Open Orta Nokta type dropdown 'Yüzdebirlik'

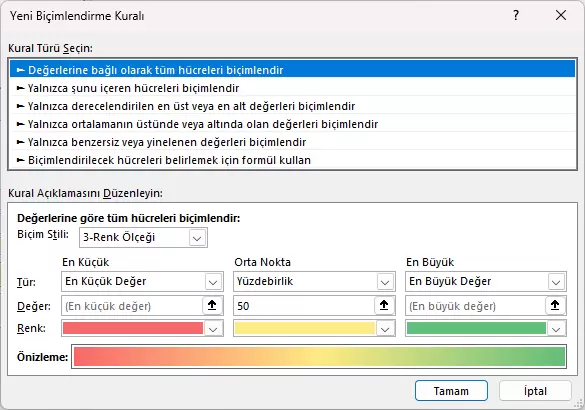coord(314,281)
